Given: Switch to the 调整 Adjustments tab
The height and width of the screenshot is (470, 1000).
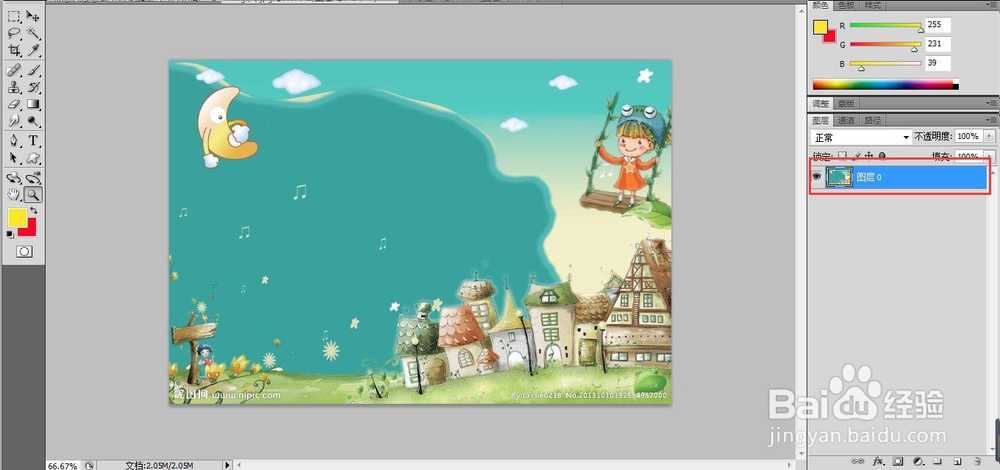Looking at the screenshot, I should (820, 103).
